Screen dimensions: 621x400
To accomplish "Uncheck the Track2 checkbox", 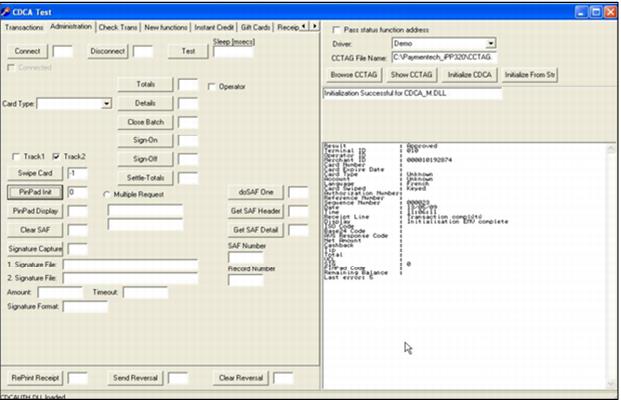I will point(56,156).
